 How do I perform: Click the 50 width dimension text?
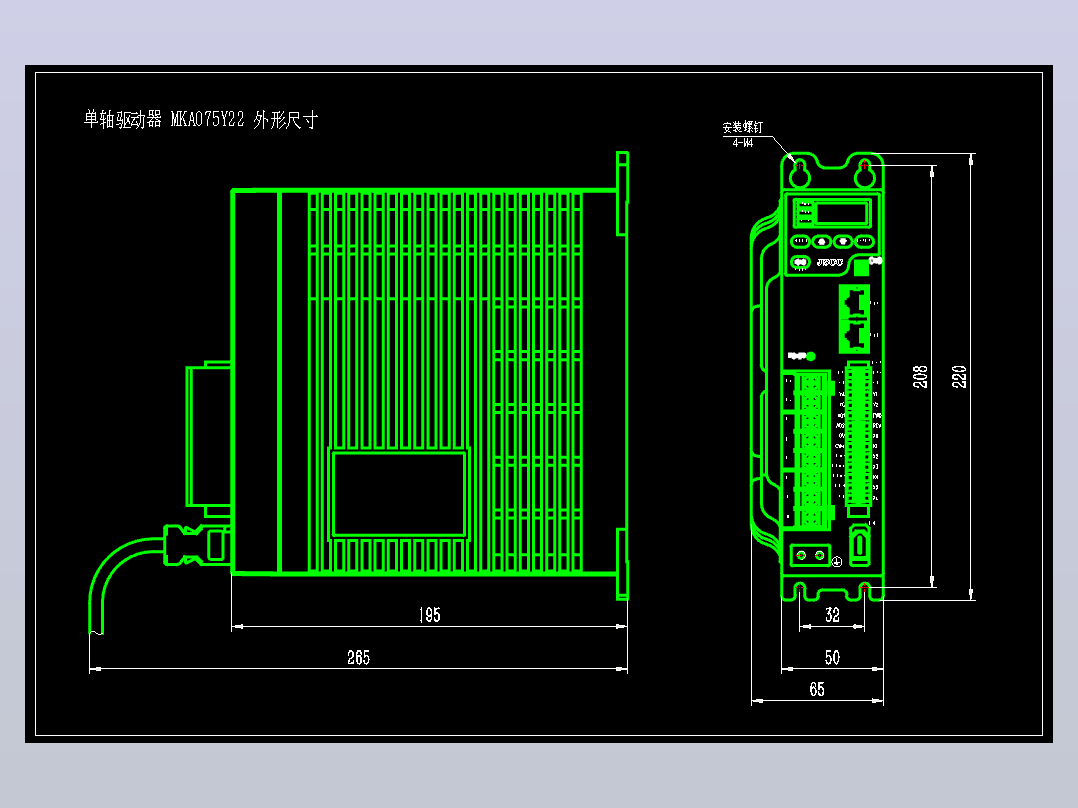(x=832, y=657)
